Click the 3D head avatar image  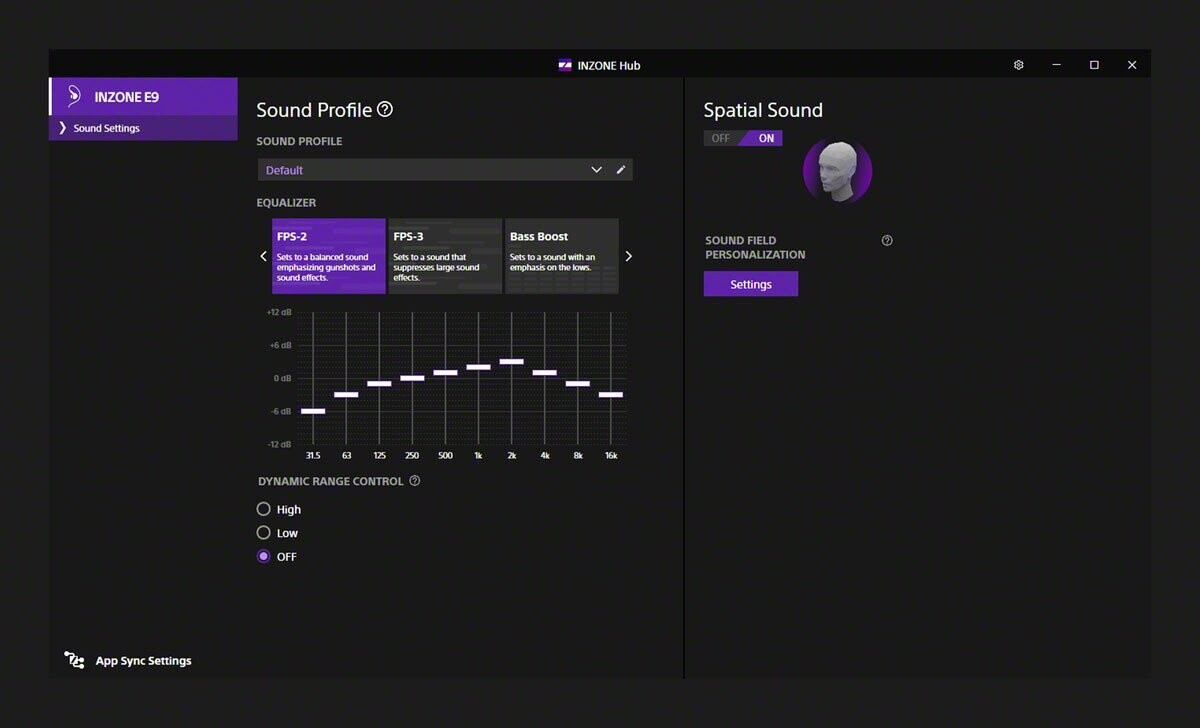[837, 172]
